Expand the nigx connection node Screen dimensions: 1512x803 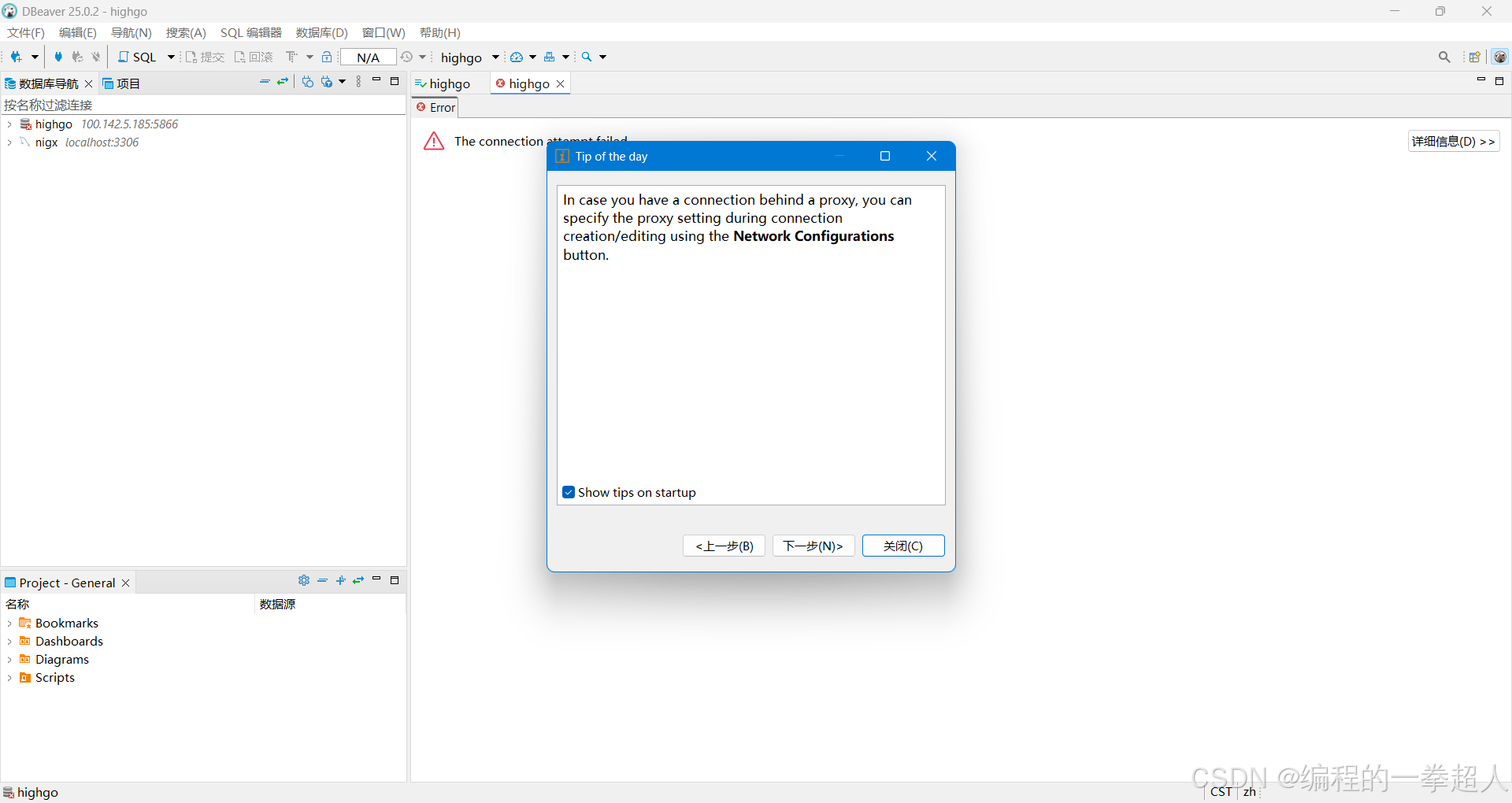[9, 142]
